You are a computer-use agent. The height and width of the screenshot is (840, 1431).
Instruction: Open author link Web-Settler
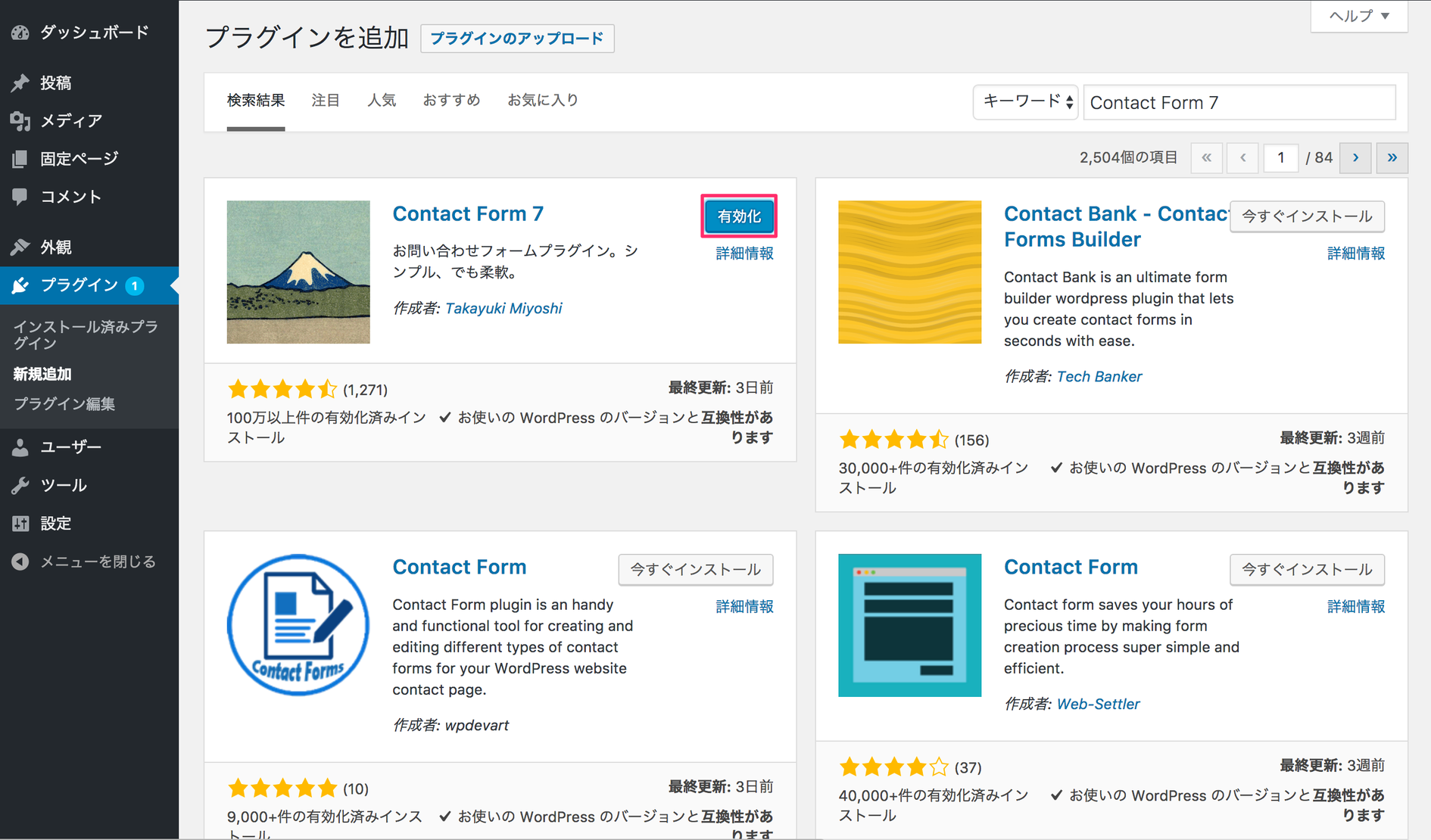coord(1098,705)
